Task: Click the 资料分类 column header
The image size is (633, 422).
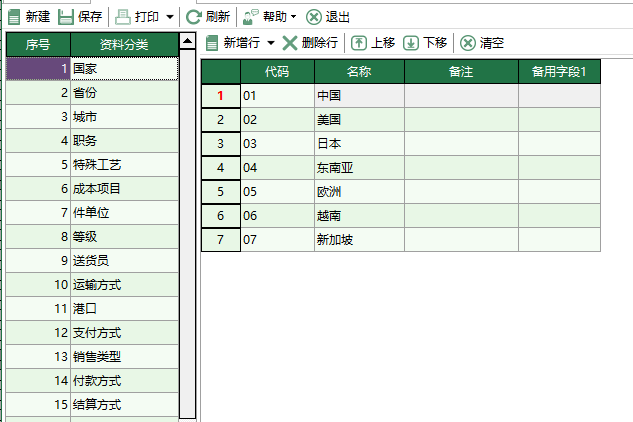Action: [124, 44]
